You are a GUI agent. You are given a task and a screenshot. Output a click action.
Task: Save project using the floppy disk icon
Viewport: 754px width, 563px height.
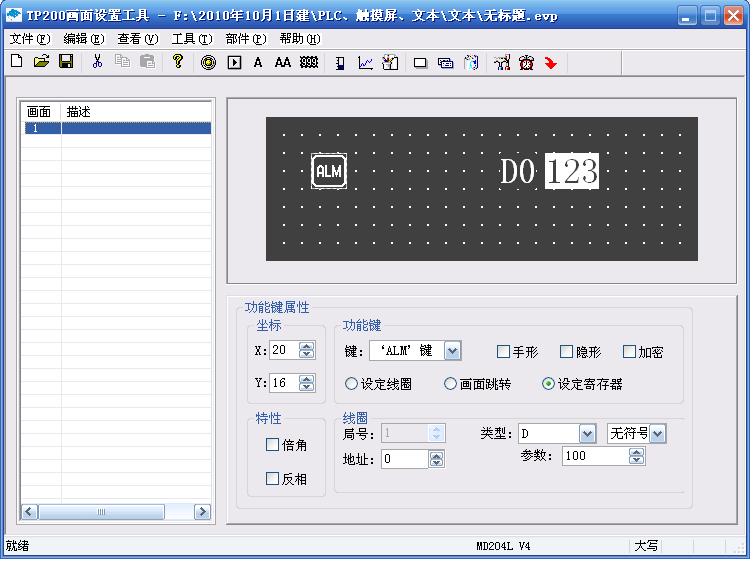pos(66,62)
